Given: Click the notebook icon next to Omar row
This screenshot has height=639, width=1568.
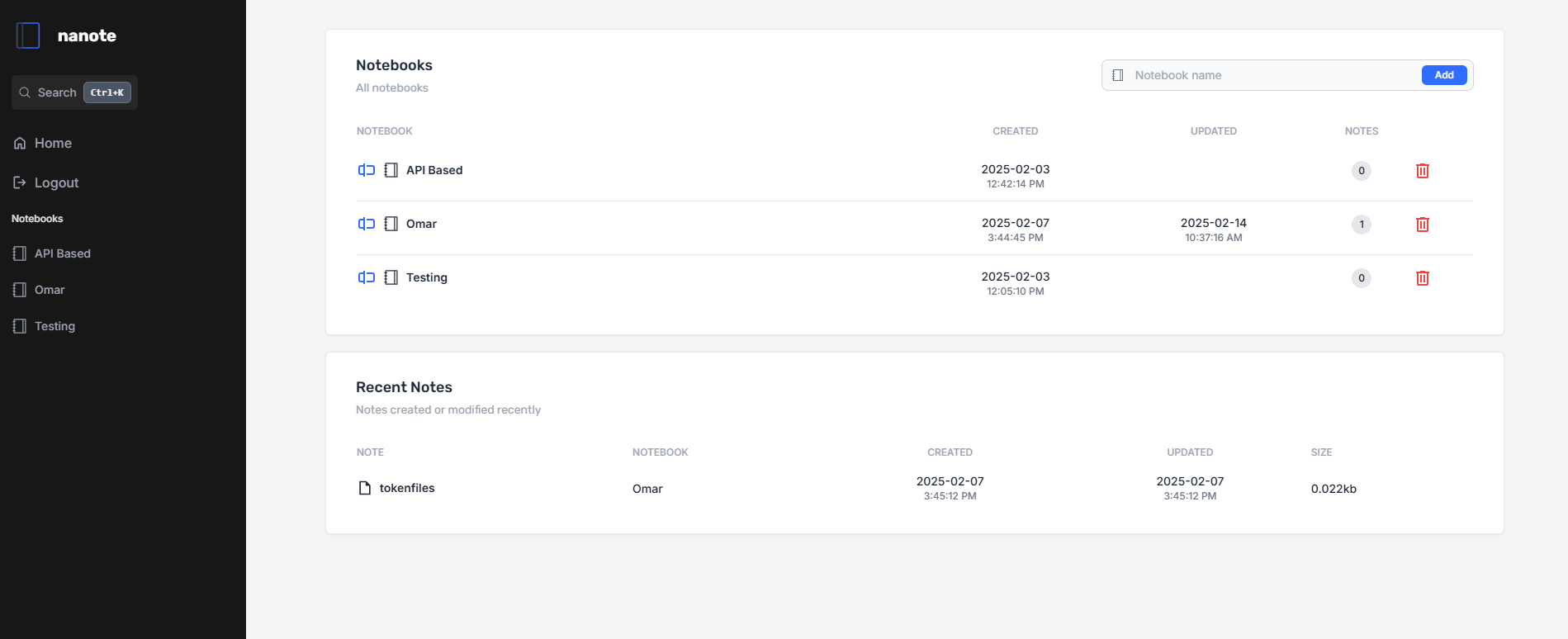Looking at the screenshot, I should 391,224.
